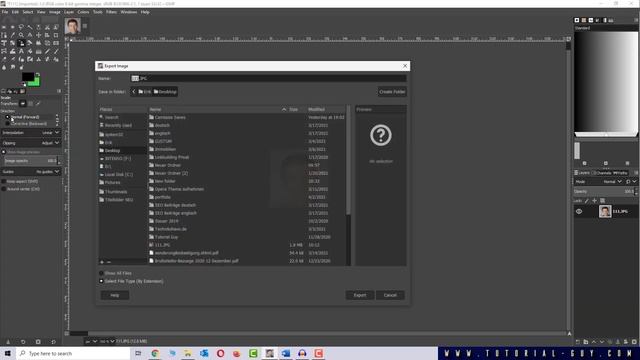Click the lock alpha channel icon
Image resolution: width=640 pixels, height=360 pixels.
[602, 201]
